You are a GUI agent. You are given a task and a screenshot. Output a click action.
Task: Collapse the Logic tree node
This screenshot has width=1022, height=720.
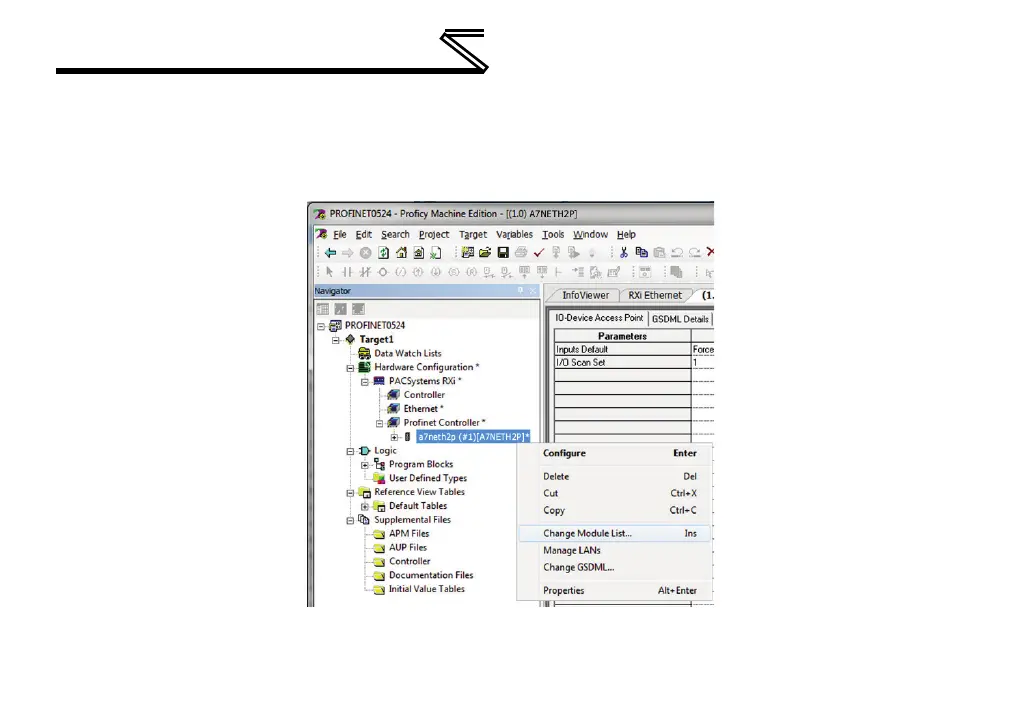(350, 451)
